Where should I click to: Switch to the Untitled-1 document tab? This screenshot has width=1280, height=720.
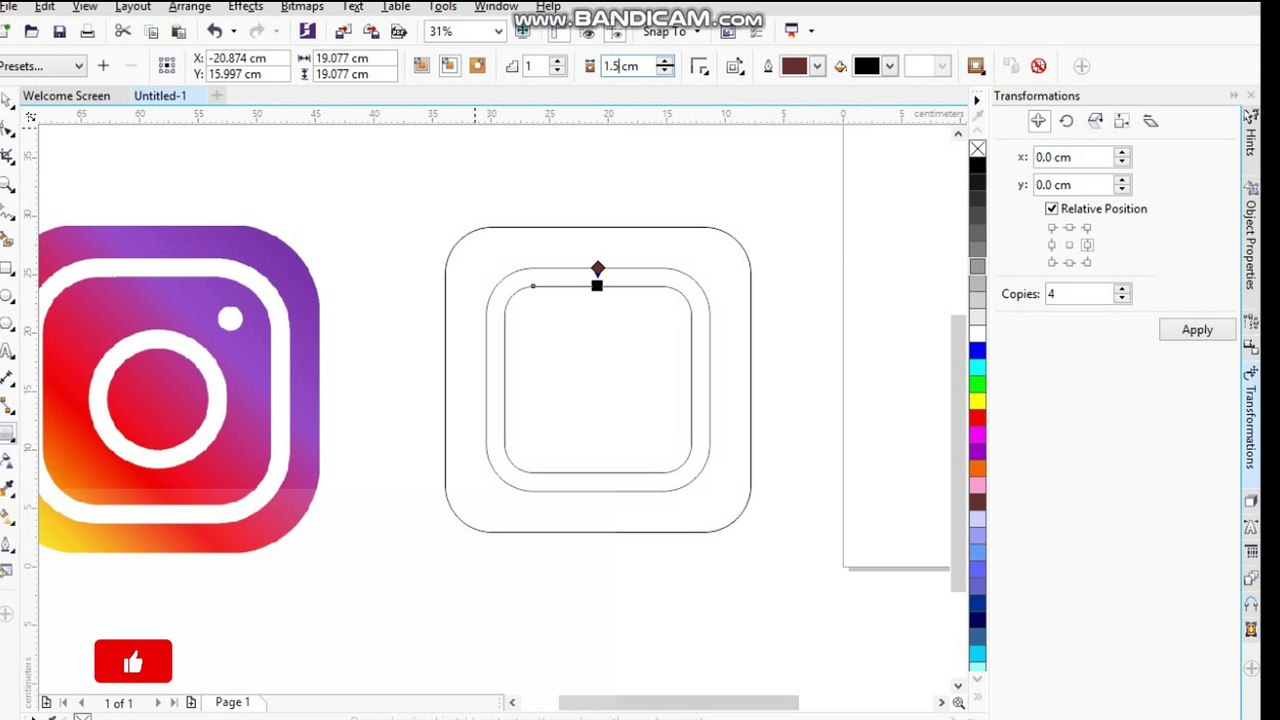point(160,96)
